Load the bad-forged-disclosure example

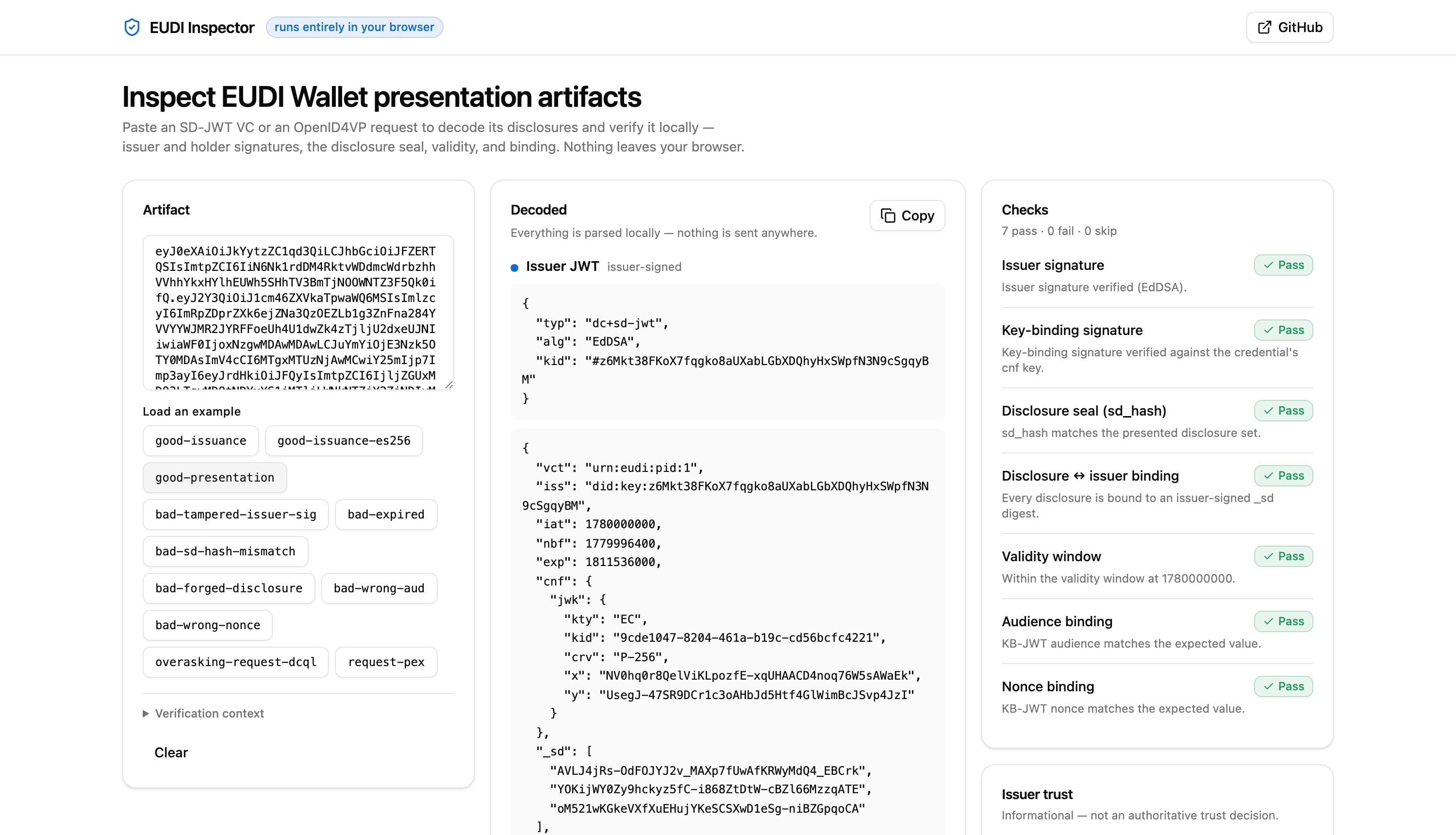click(x=229, y=588)
